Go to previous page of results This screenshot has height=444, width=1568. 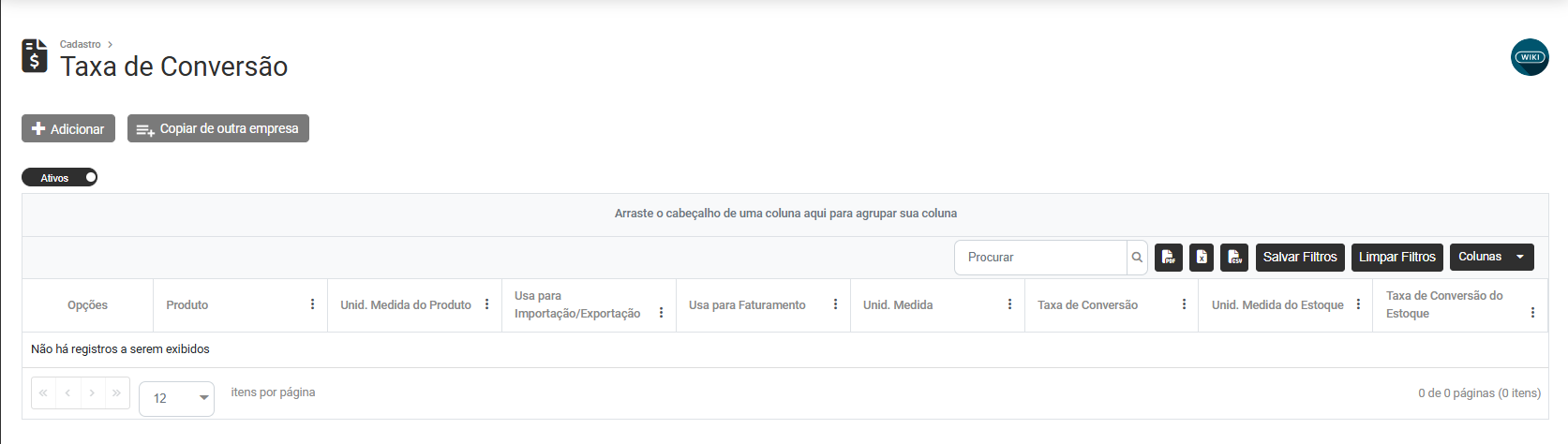[x=67, y=392]
